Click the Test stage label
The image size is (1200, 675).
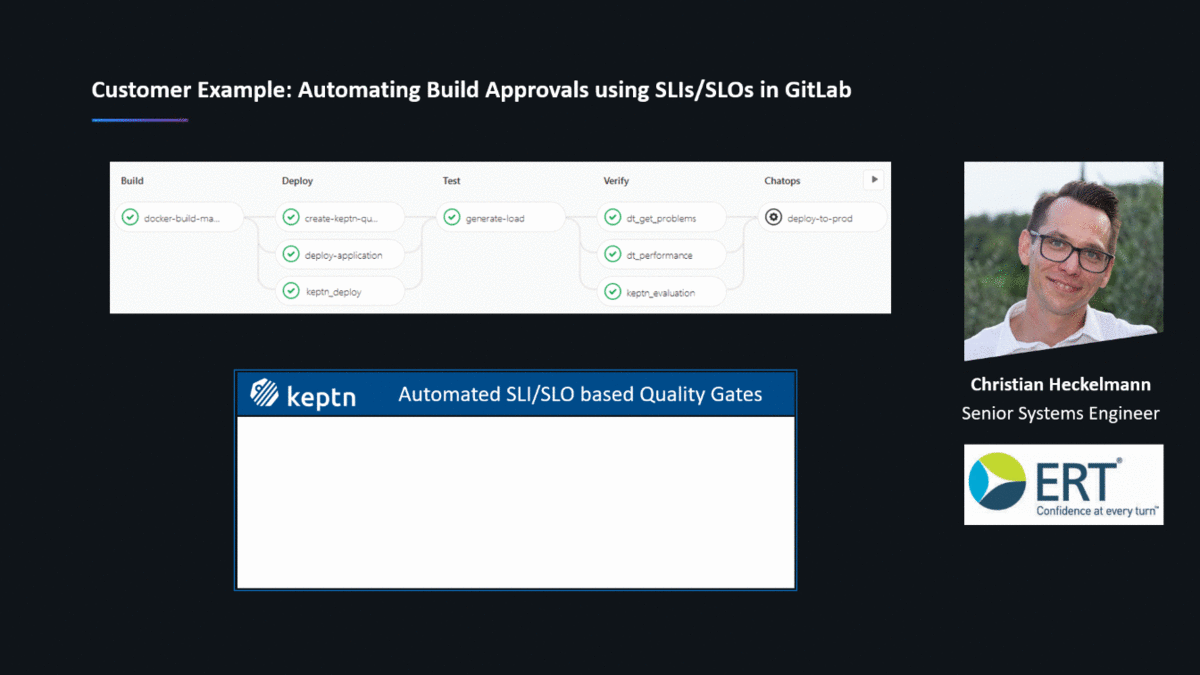(451, 181)
